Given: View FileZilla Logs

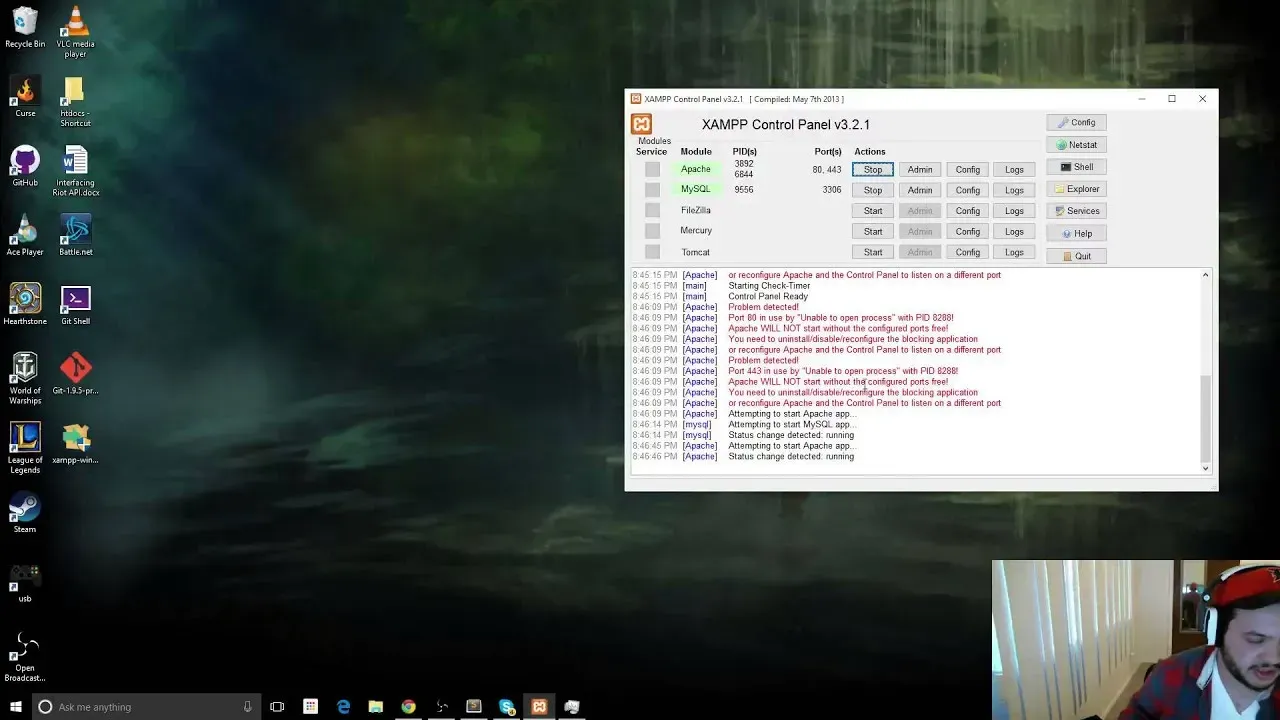Looking at the screenshot, I should coord(1014,211).
